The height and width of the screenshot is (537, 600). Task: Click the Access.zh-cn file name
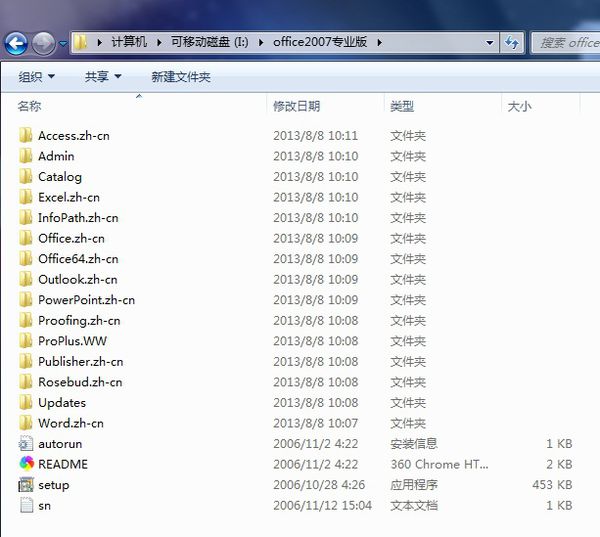pyautogui.click(x=74, y=135)
